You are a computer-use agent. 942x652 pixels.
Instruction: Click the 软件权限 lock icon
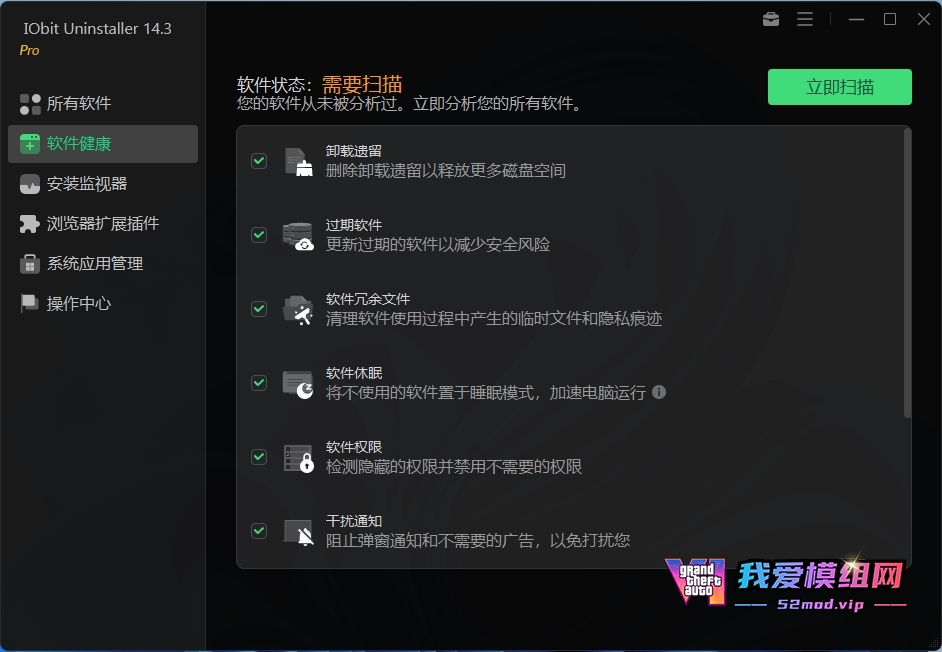[299, 459]
